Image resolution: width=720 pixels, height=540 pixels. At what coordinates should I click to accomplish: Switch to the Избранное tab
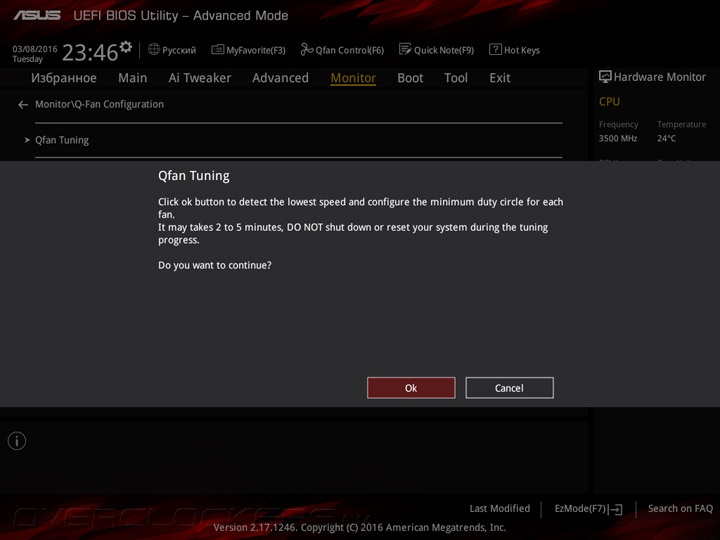(x=64, y=78)
